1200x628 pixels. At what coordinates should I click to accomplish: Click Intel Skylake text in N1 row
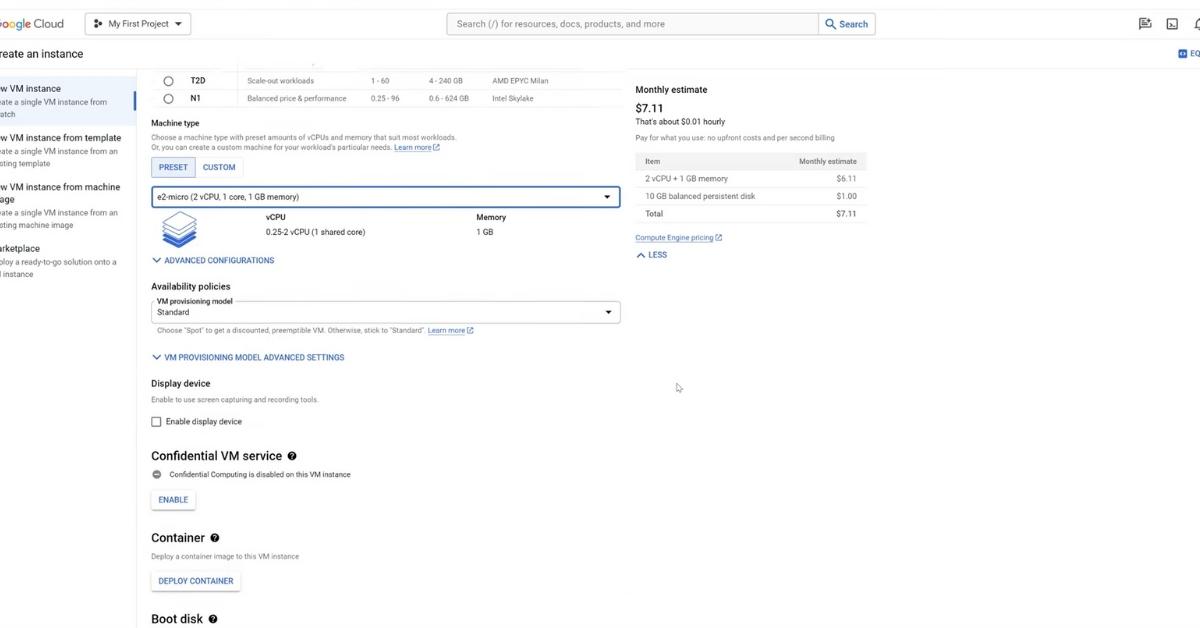point(515,99)
